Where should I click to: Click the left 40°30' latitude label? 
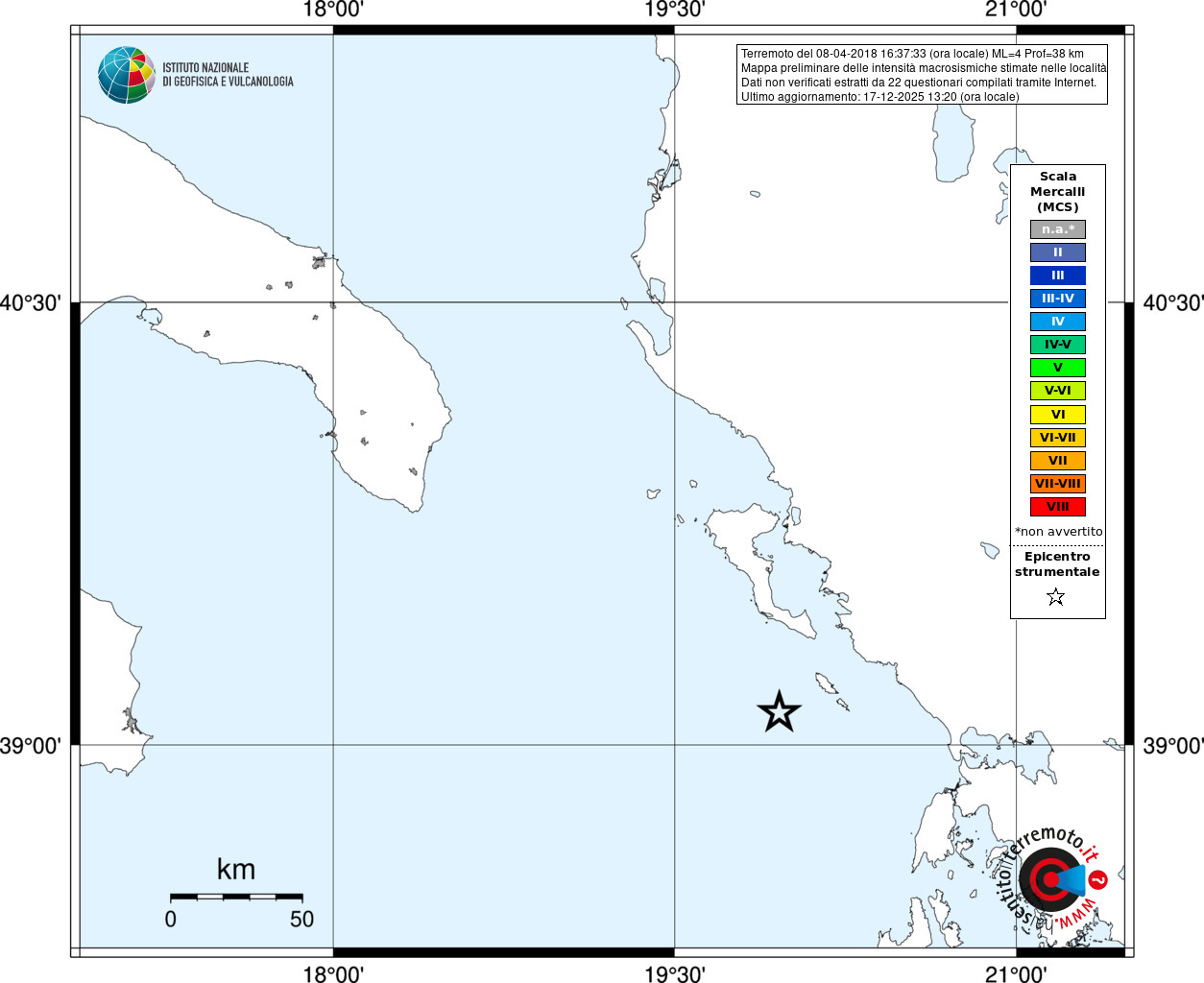point(32,303)
